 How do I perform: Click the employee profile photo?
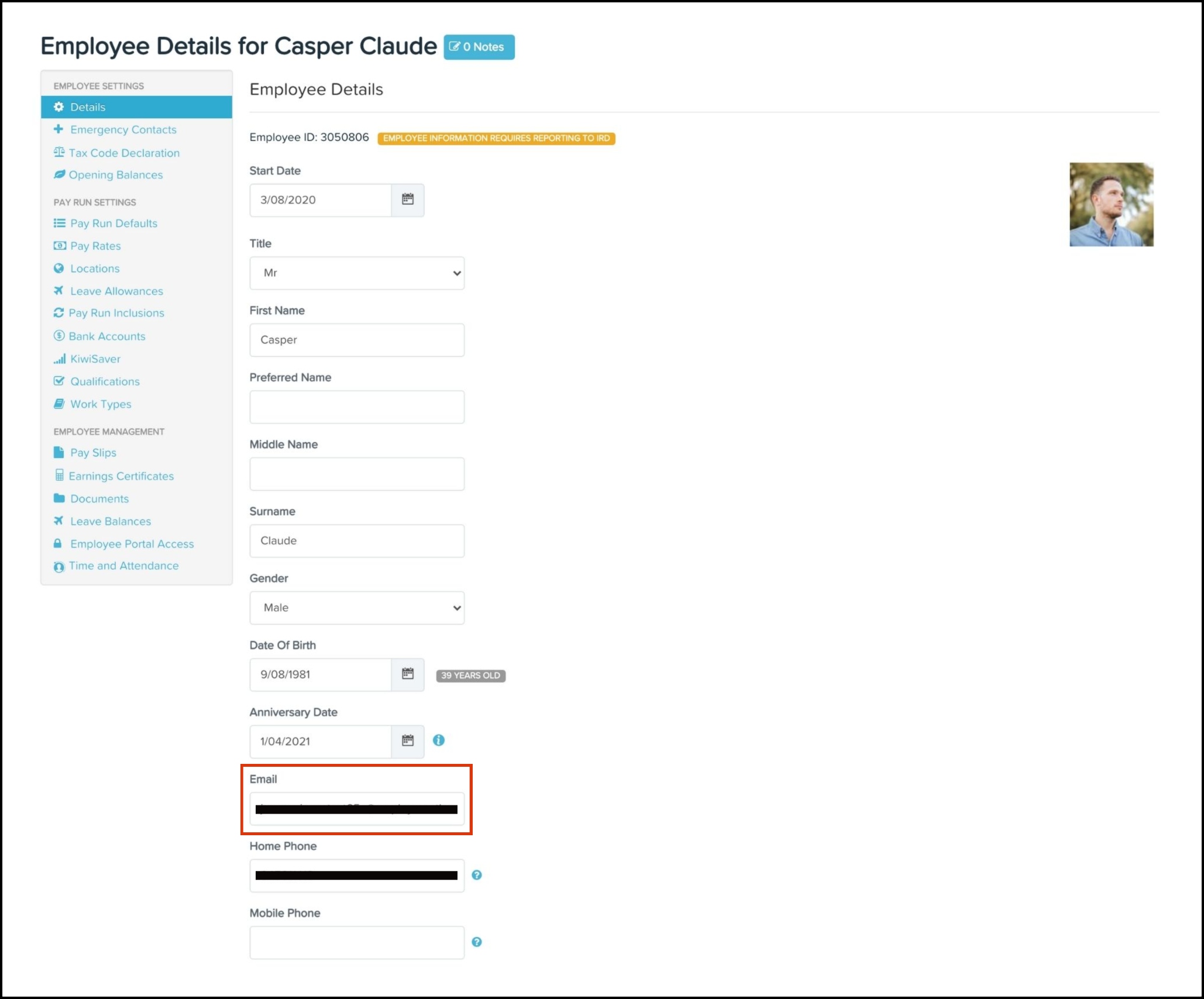[1110, 205]
